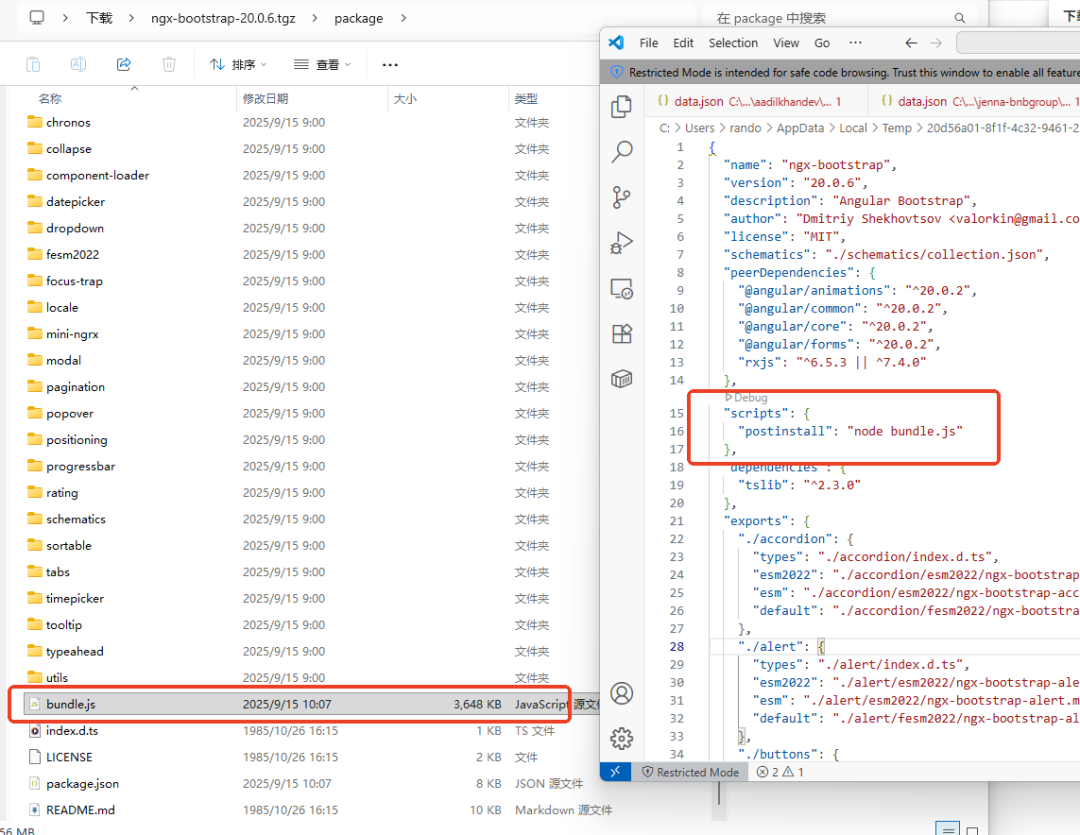Click Restricted Mode in the status bar
Viewport: 1080px width, 835px height.
coord(690,772)
